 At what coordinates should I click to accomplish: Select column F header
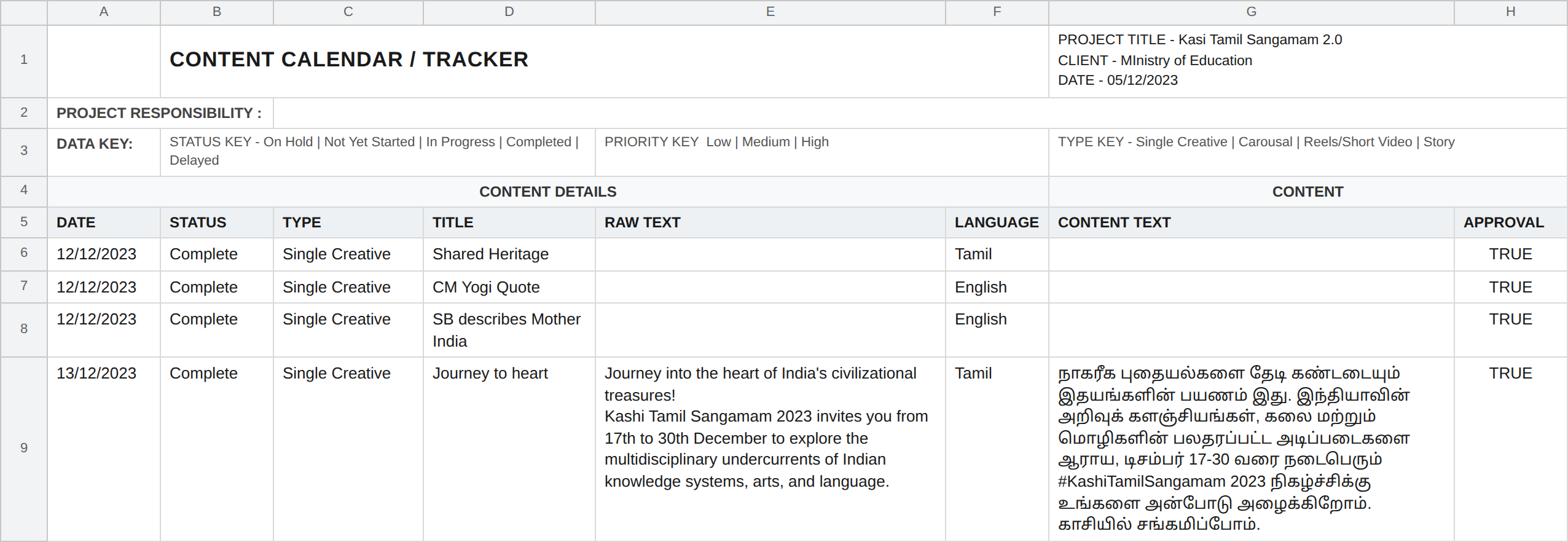click(997, 12)
